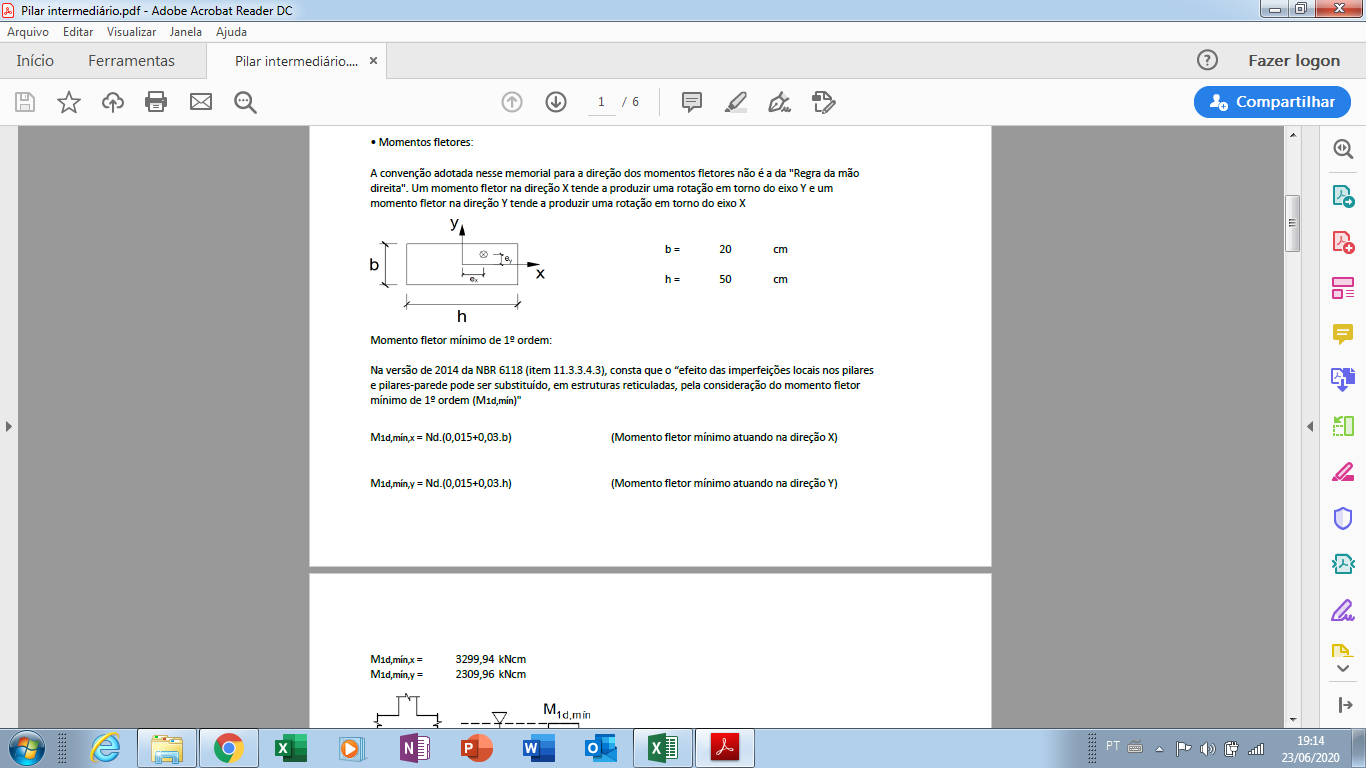
Task: Click the taskbar clock showing 19:14
Action: pos(1310,748)
